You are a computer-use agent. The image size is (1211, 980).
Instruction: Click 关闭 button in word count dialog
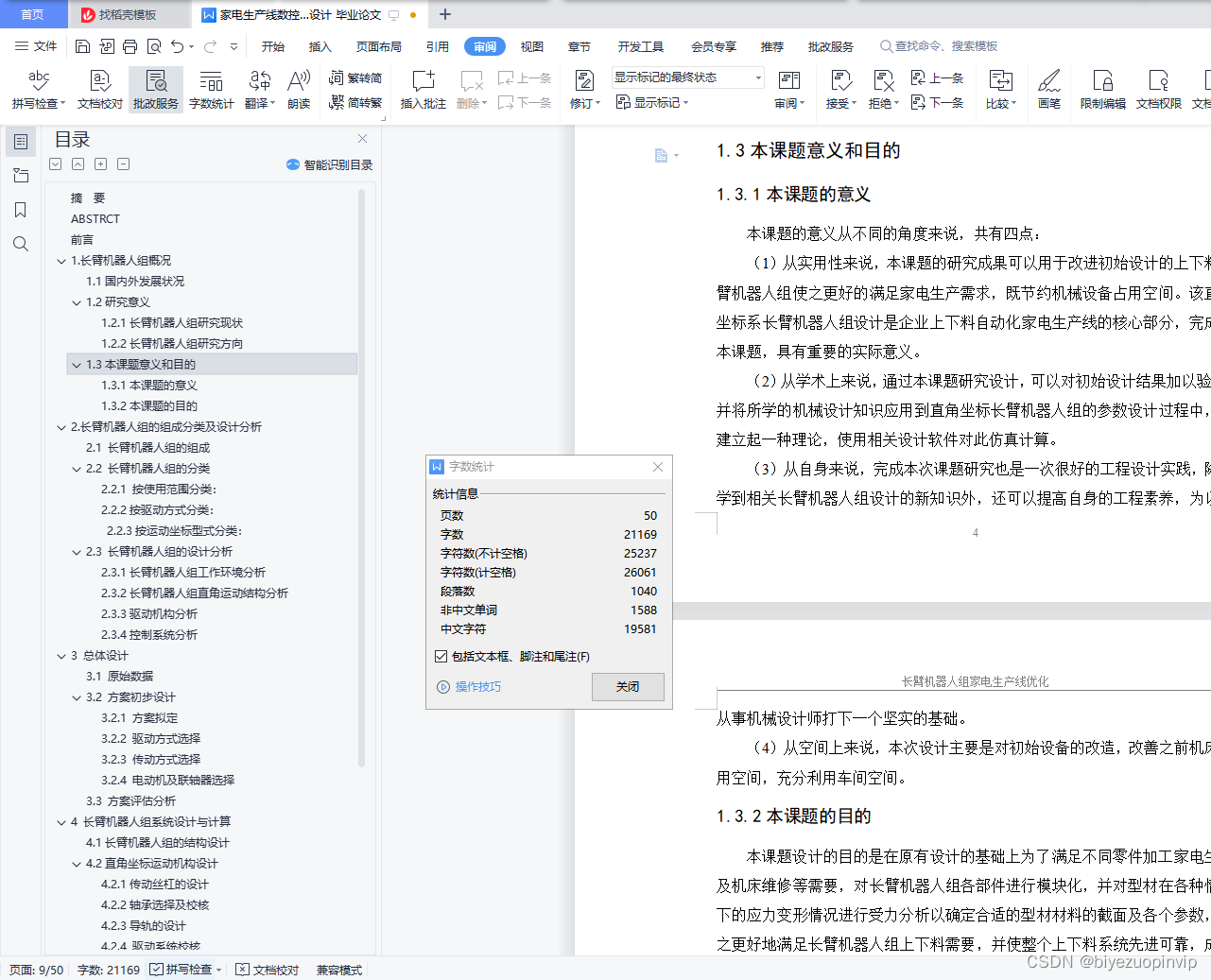coord(628,687)
